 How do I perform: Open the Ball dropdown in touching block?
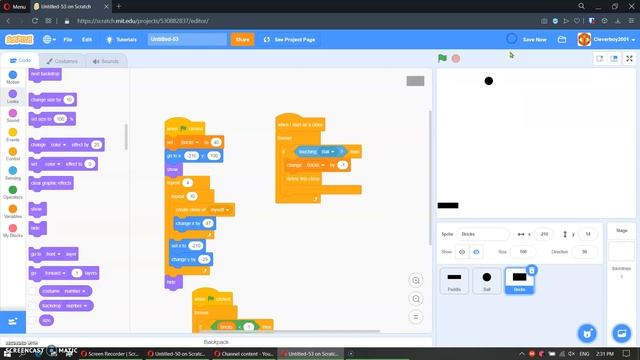coord(328,152)
